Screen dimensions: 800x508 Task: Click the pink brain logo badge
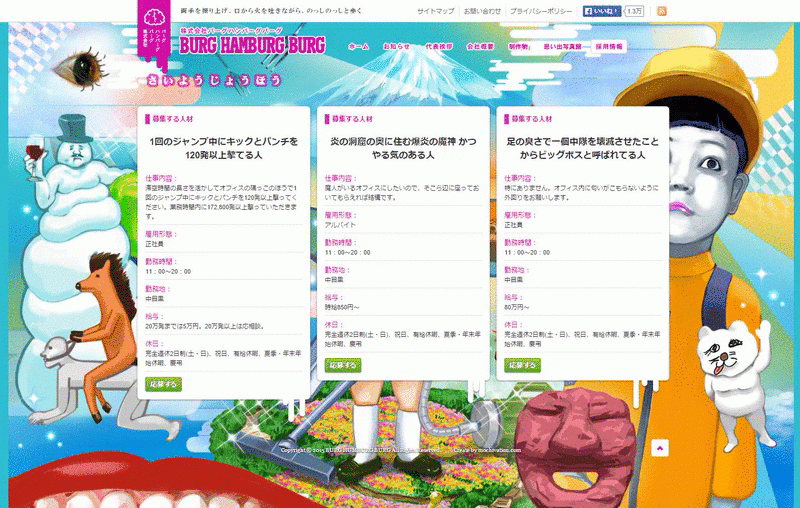154,31
